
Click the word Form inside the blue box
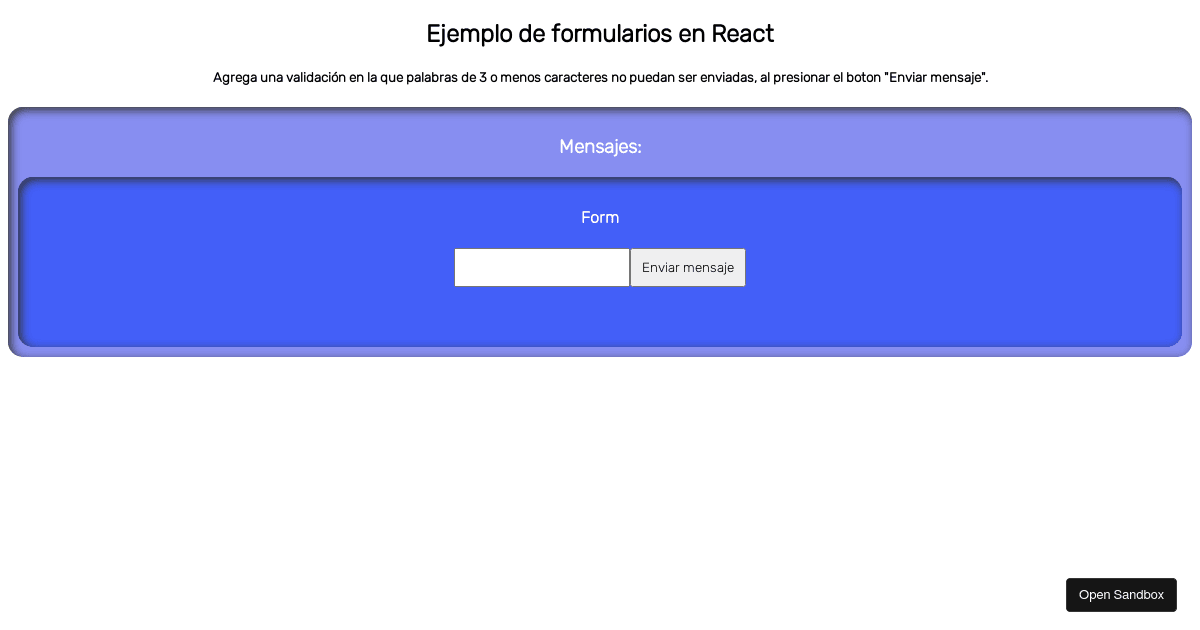point(600,217)
